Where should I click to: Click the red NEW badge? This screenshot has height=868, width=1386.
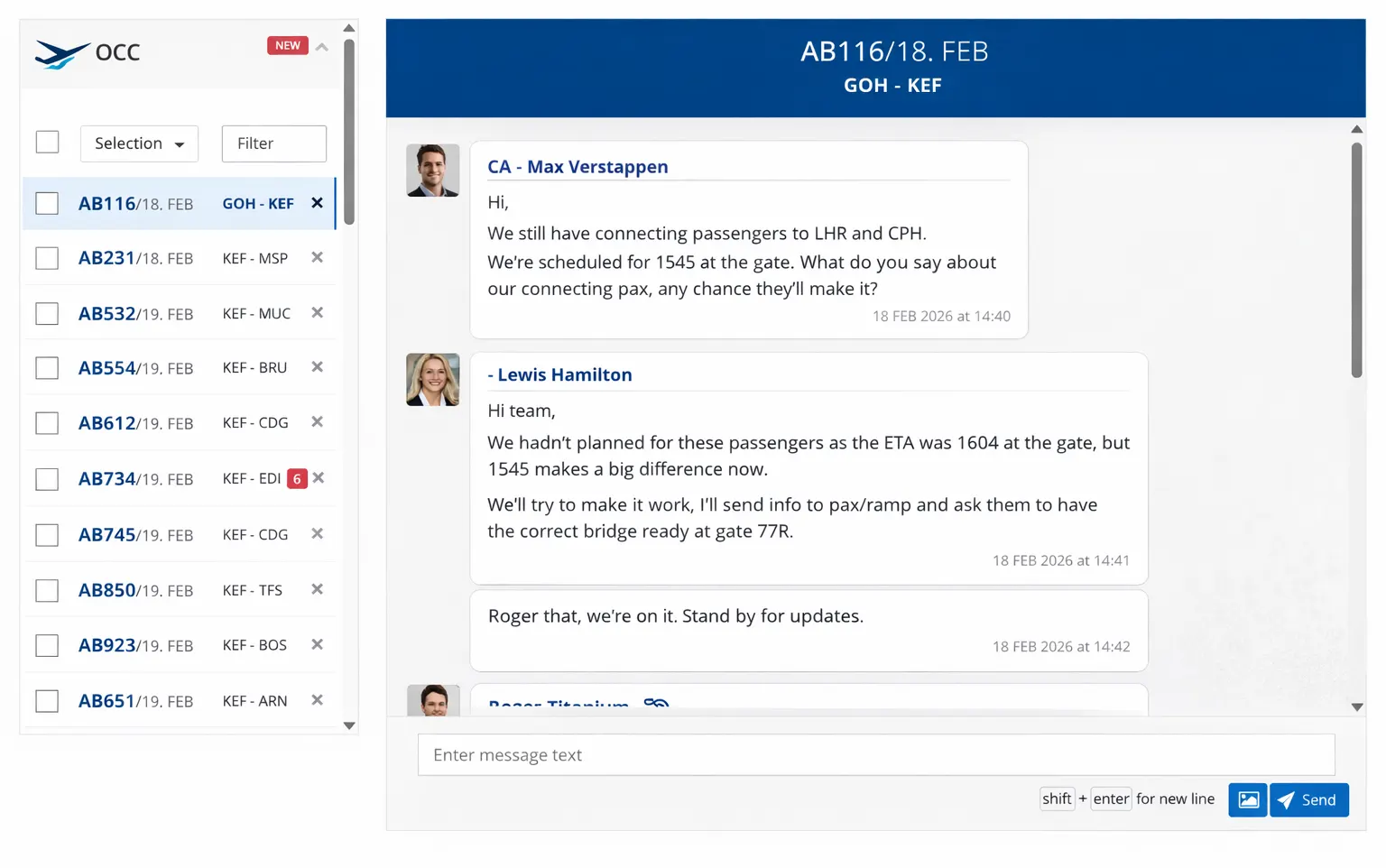(288, 45)
